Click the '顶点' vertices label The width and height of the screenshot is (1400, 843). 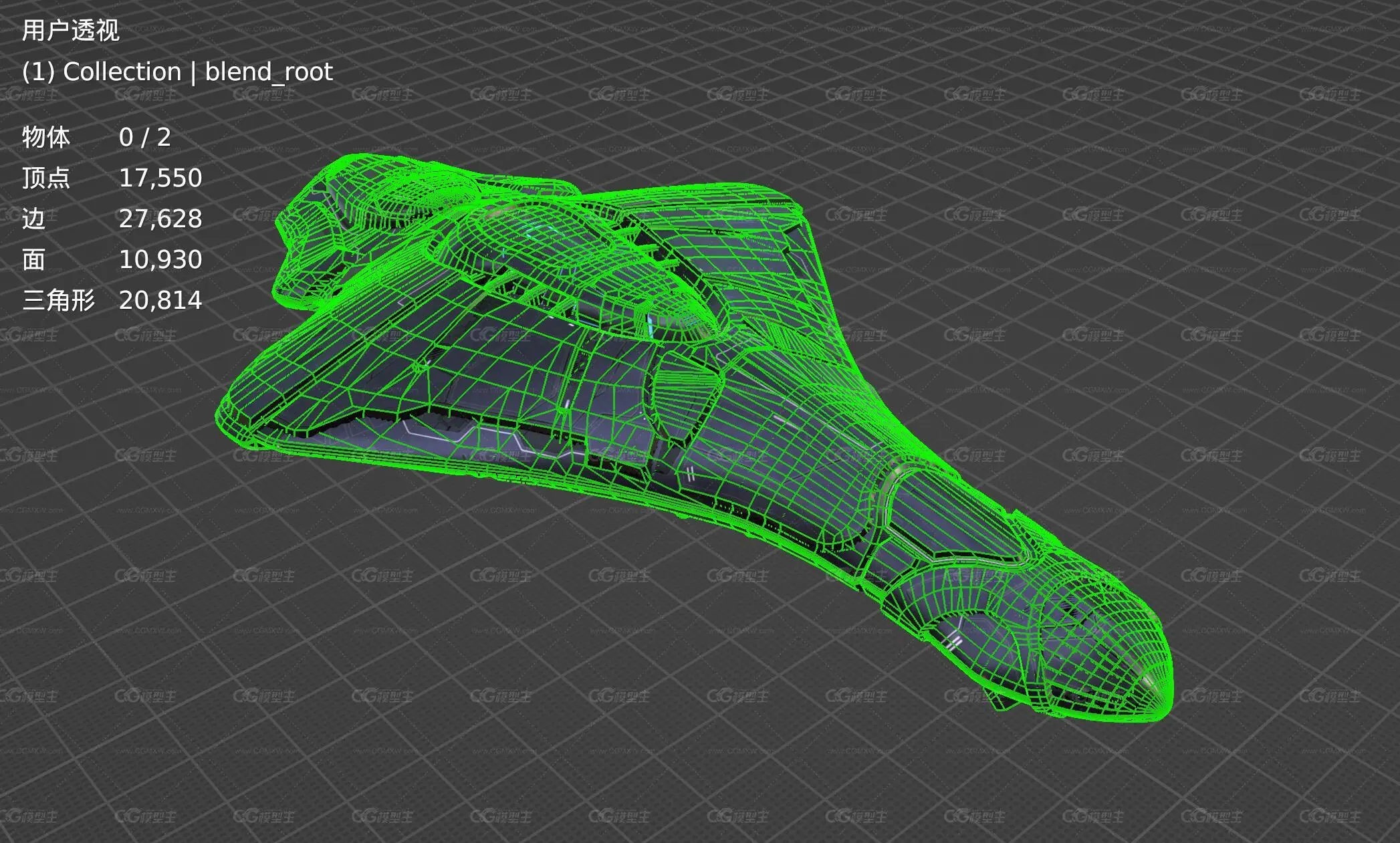coord(46,178)
